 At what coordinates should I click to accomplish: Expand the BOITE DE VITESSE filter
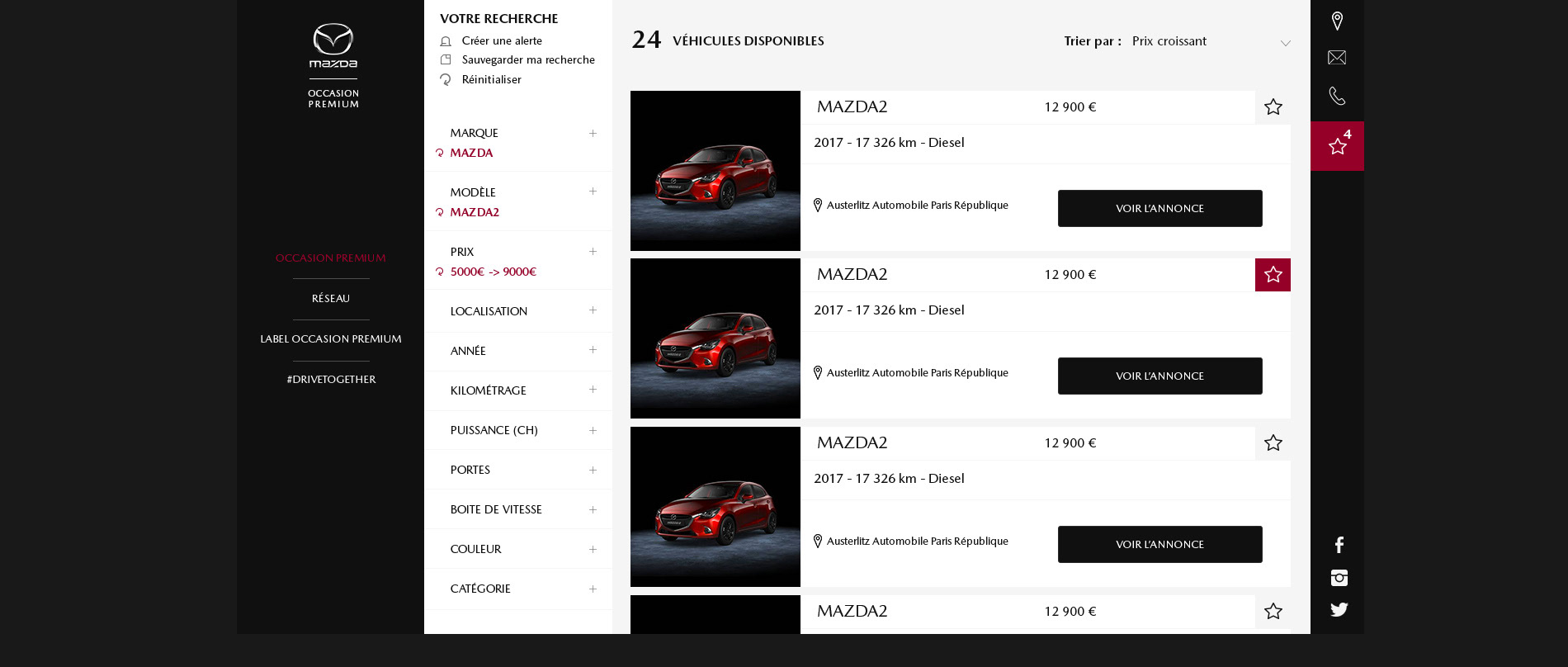click(x=593, y=509)
